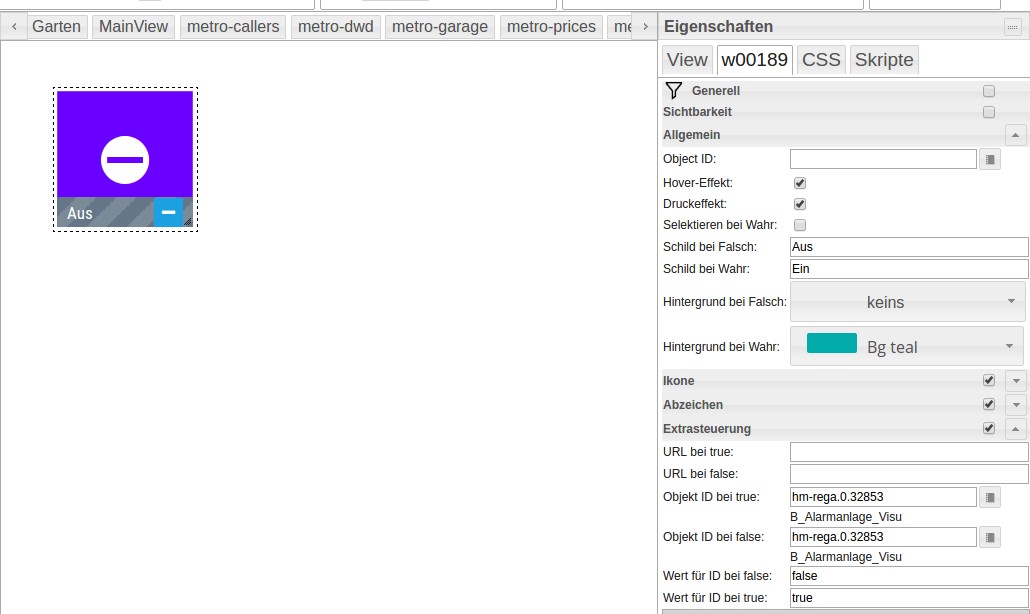Click the blue minus badge on the tile
This screenshot has height=614, width=1030.
tap(168, 212)
